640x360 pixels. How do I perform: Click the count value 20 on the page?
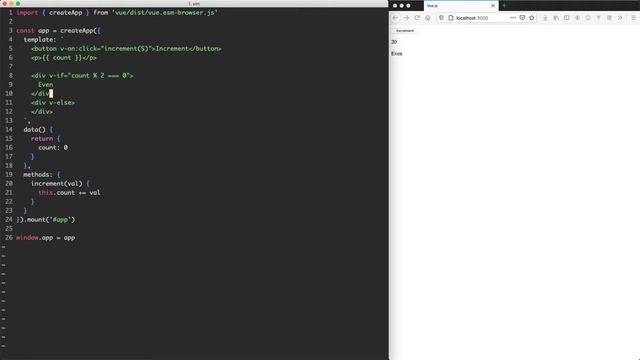click(x=394, y=42)
